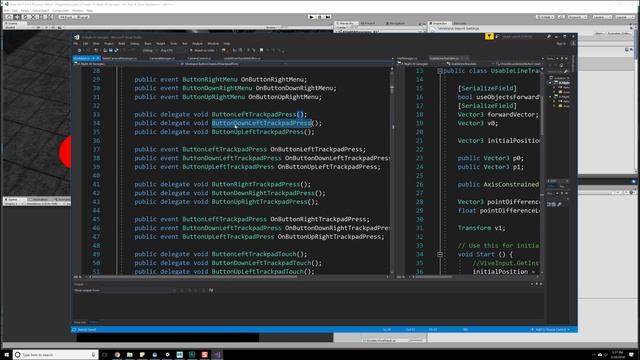Open the Visual Studio Edit menu
The height and width of the screenshot is (360, 640).
pyautogui.click(x=85, y=44)
